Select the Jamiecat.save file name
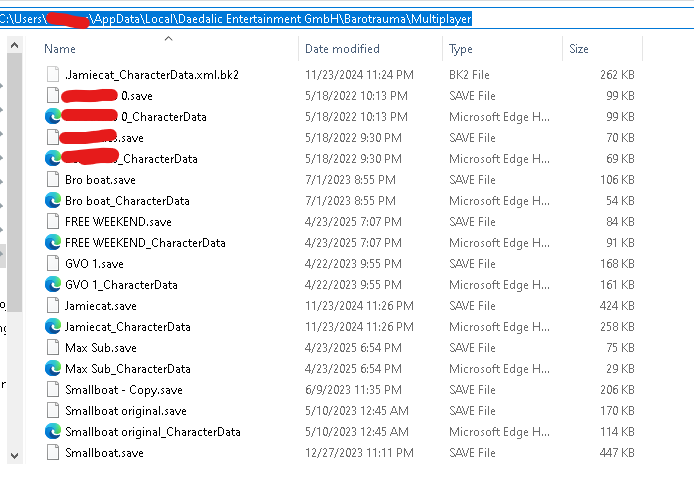 100,306
